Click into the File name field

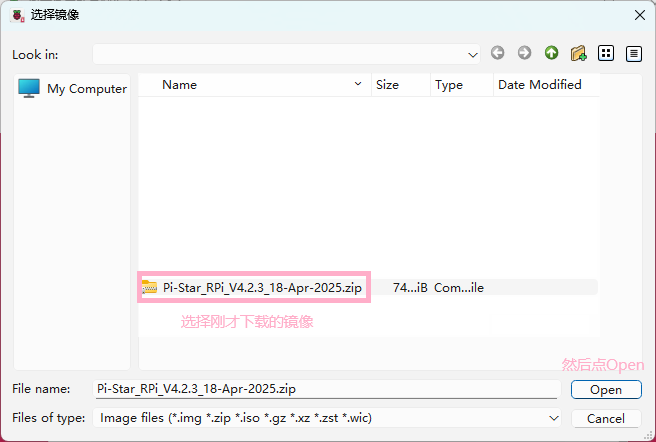point(325,389)
